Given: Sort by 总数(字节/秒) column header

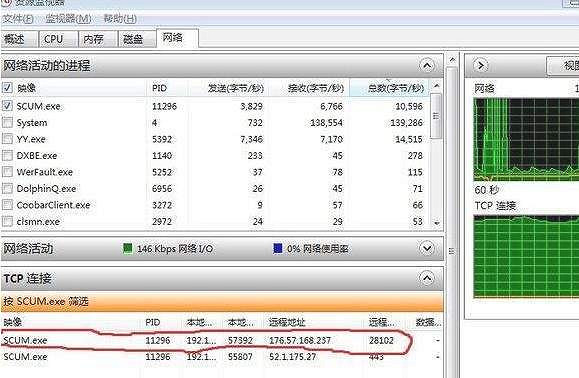Looking at the screenshot, I should 389,88.
